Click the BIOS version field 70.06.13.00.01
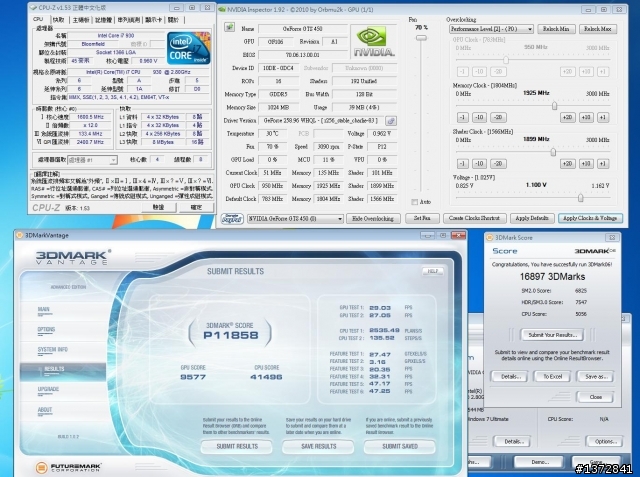 click(302, 55)
